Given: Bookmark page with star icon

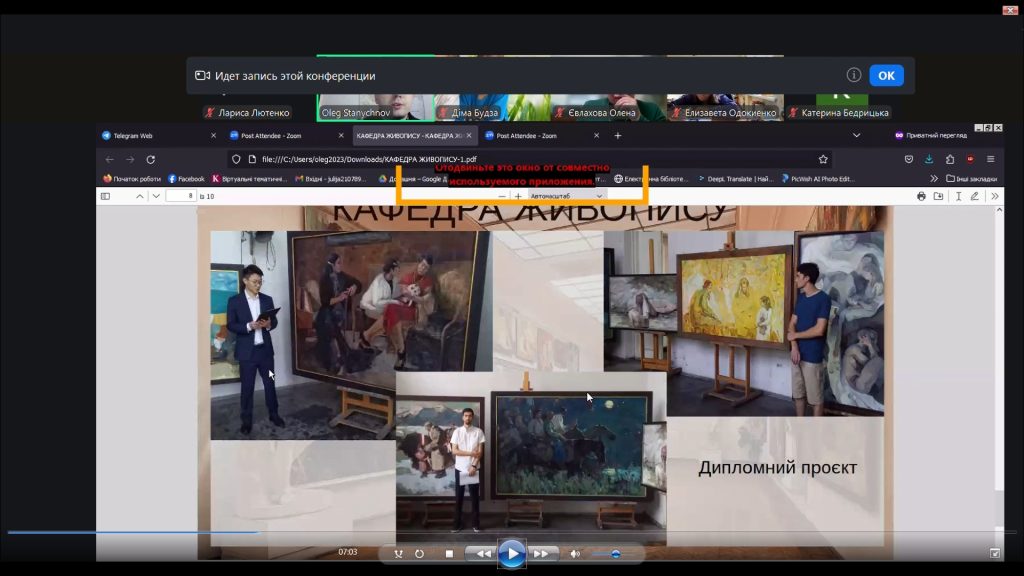Looking at the screenshot, I should (x=823, y=159).
